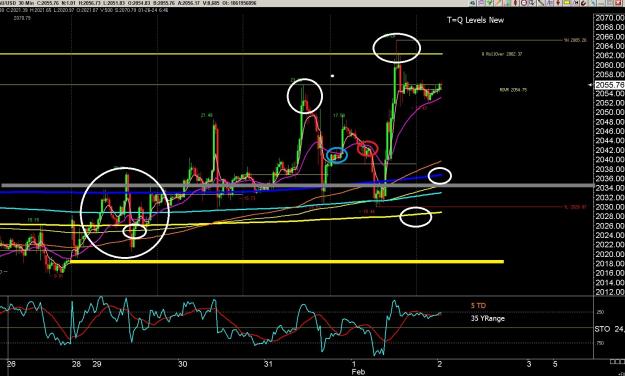
Task: Click the yellow bar icon in top toolbar
Action: coord(566,3)
